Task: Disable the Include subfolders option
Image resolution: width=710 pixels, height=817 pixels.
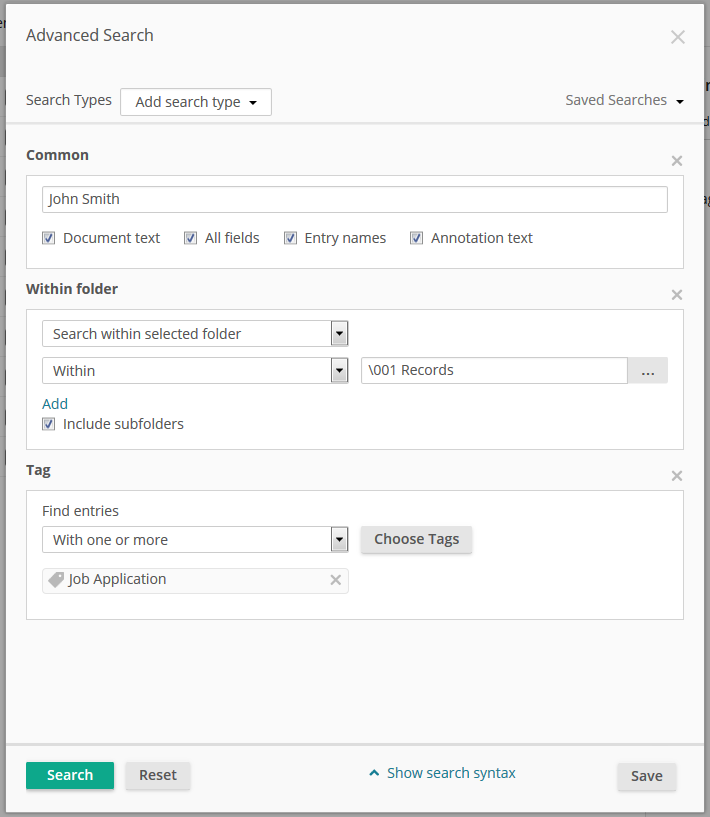Action: [49, 424]
